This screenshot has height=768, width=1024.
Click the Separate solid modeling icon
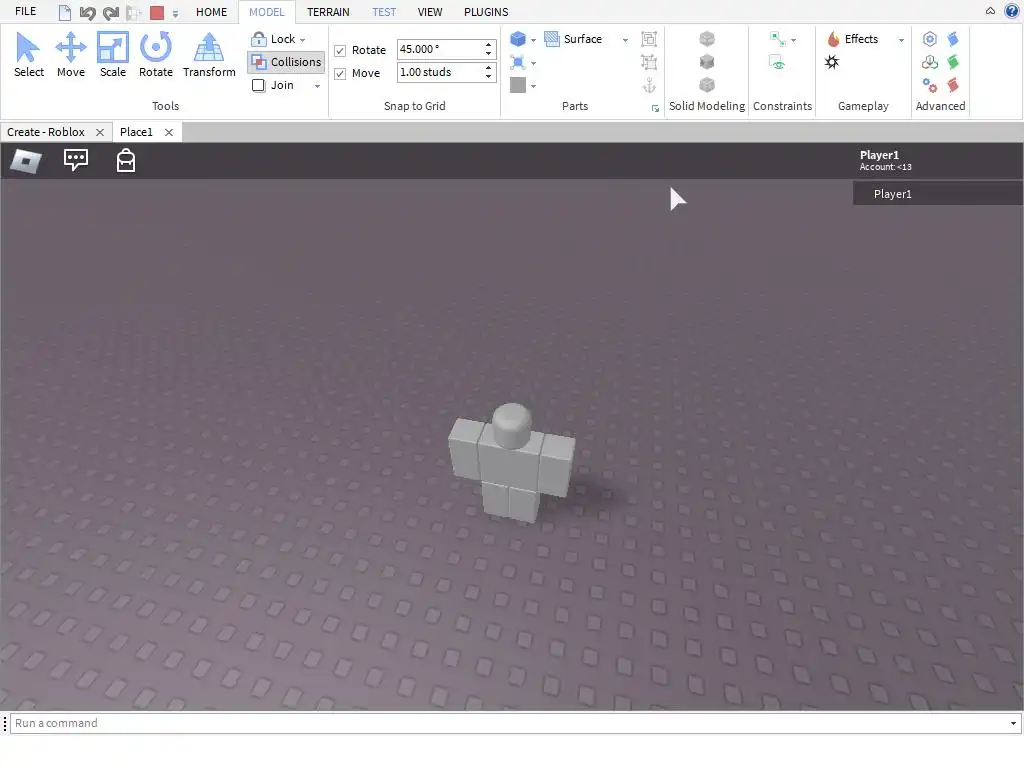pos(707,85)
